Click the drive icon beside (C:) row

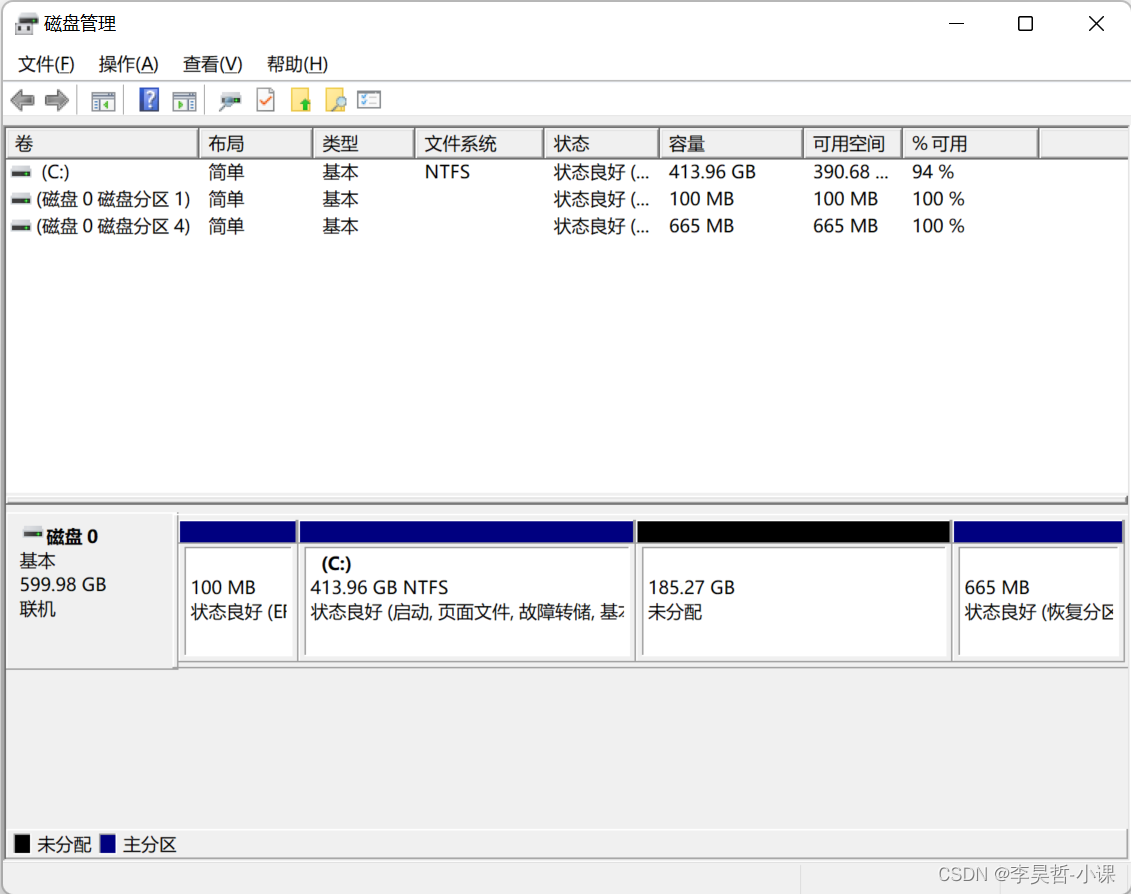22,172
